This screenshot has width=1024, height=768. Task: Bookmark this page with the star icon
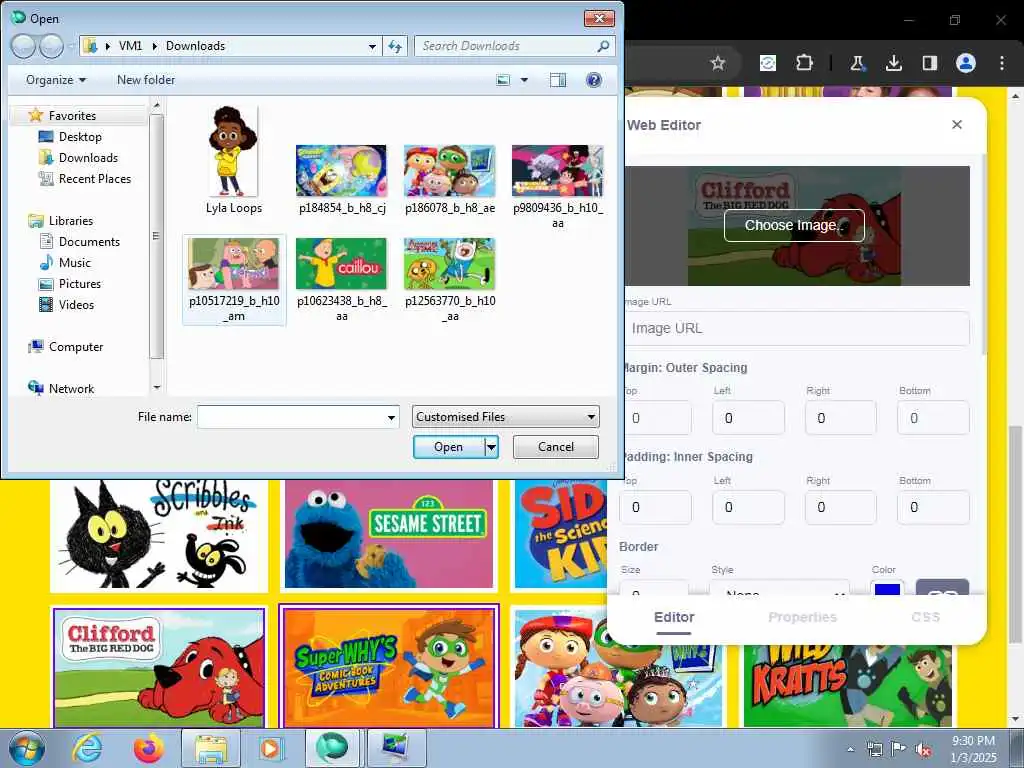[718, 63]
